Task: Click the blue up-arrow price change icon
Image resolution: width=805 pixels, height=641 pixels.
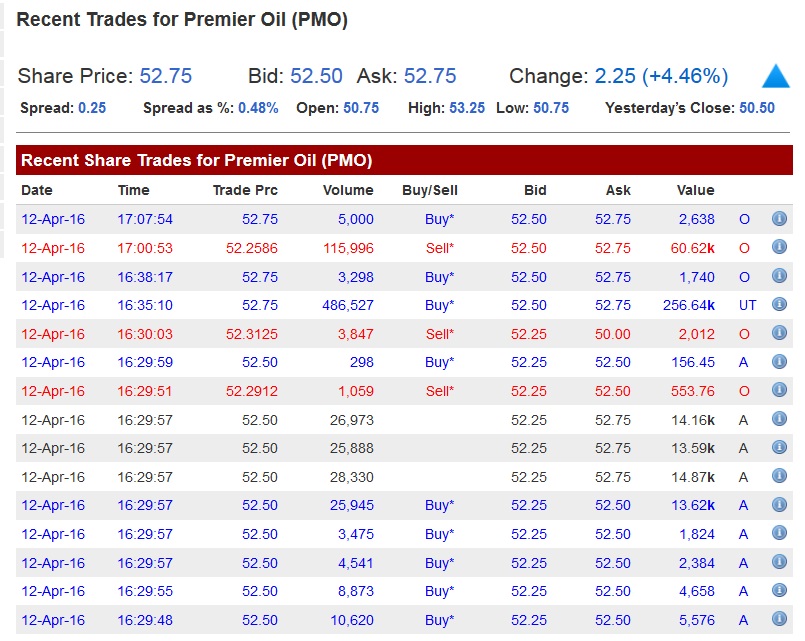Action: click(x=776, y=77)
